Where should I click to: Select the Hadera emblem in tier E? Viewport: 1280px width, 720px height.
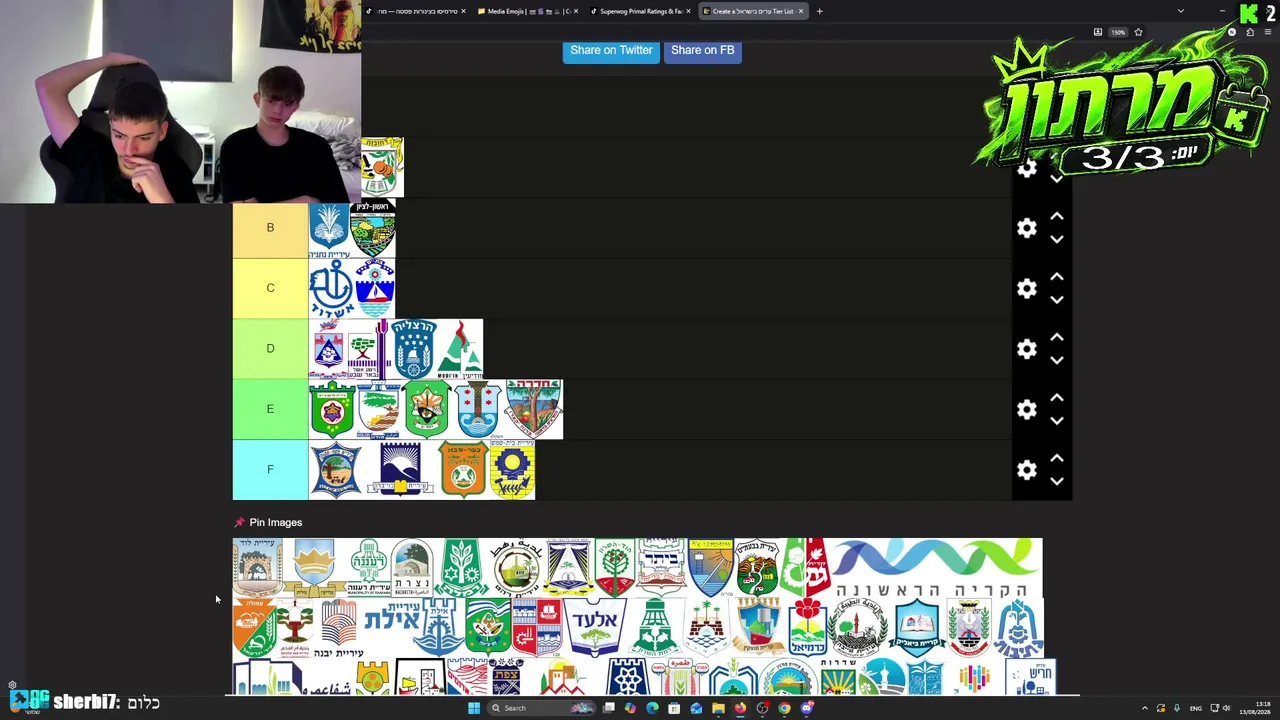[534, 409]
